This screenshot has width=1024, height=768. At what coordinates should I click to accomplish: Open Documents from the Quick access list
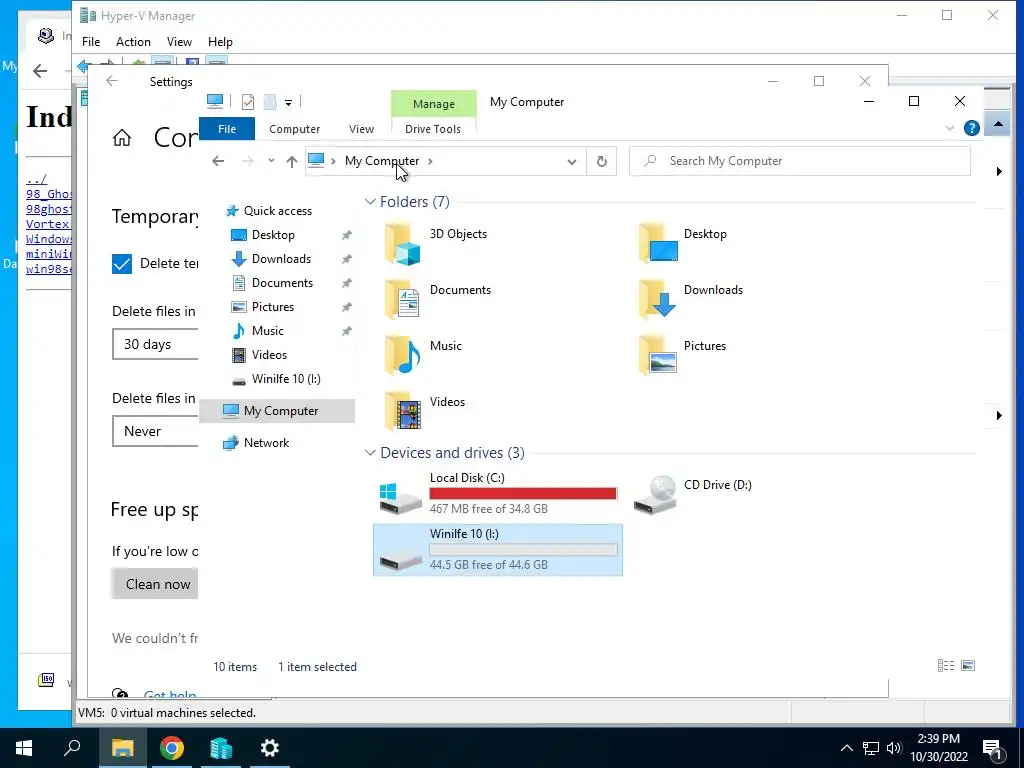point(282,283)
